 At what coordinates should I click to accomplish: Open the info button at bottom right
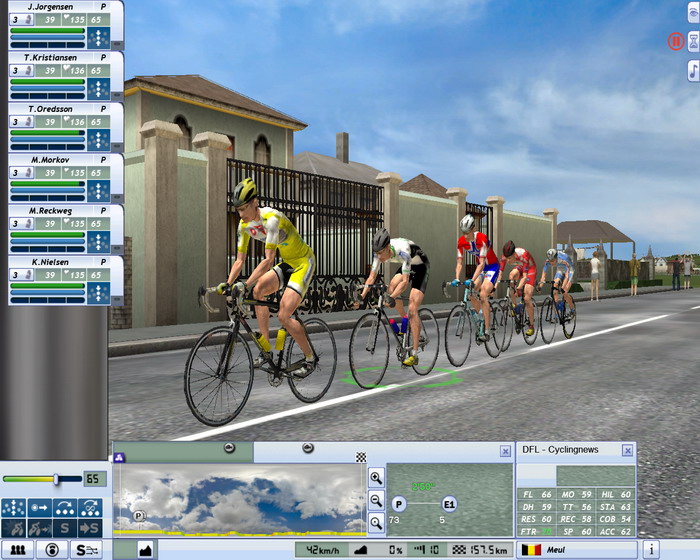pos(650,549)
